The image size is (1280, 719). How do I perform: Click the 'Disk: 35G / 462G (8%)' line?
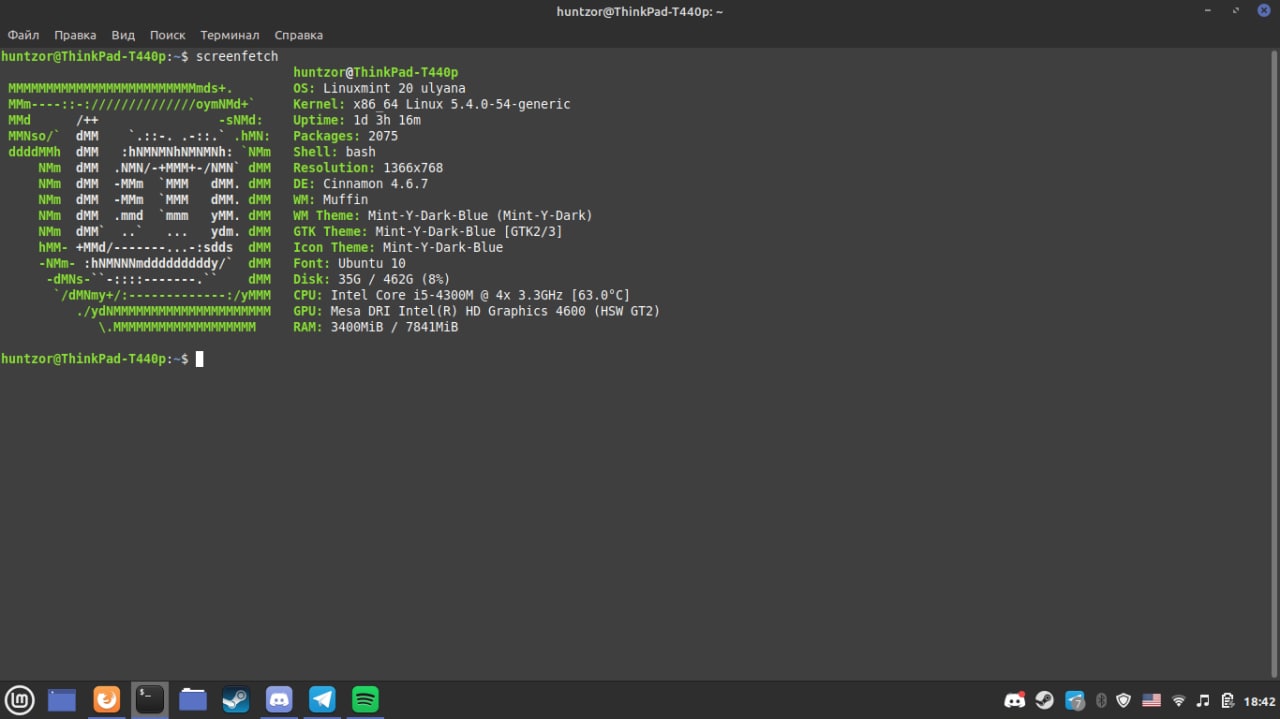[372, 280]
